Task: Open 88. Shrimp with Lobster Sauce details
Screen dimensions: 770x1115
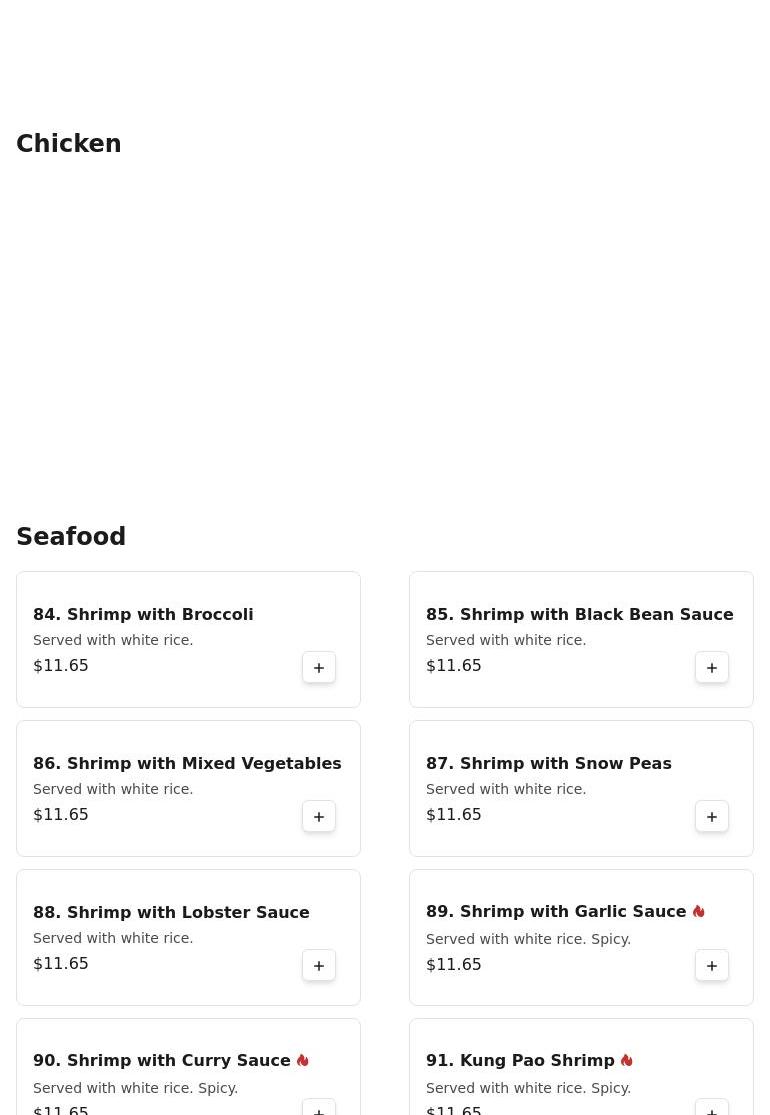Action: coord(171,913)
